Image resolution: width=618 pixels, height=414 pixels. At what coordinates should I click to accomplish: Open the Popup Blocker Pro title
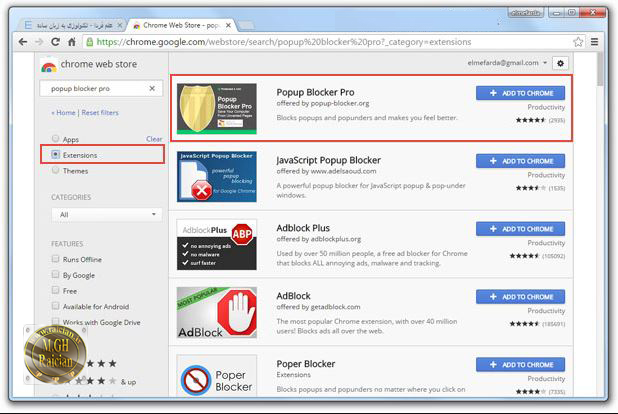tap(315, 92)
